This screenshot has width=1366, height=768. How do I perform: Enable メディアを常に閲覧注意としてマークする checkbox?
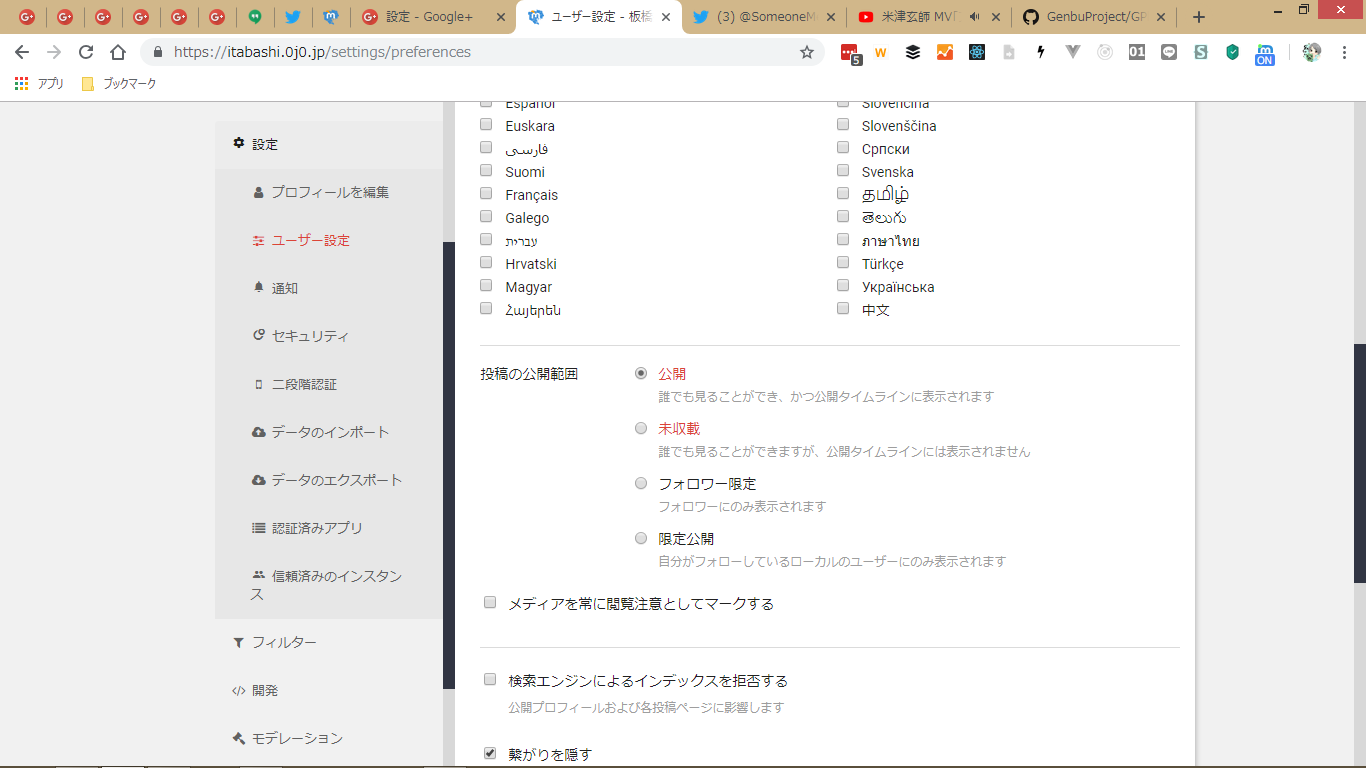click(x=490, y=603)
